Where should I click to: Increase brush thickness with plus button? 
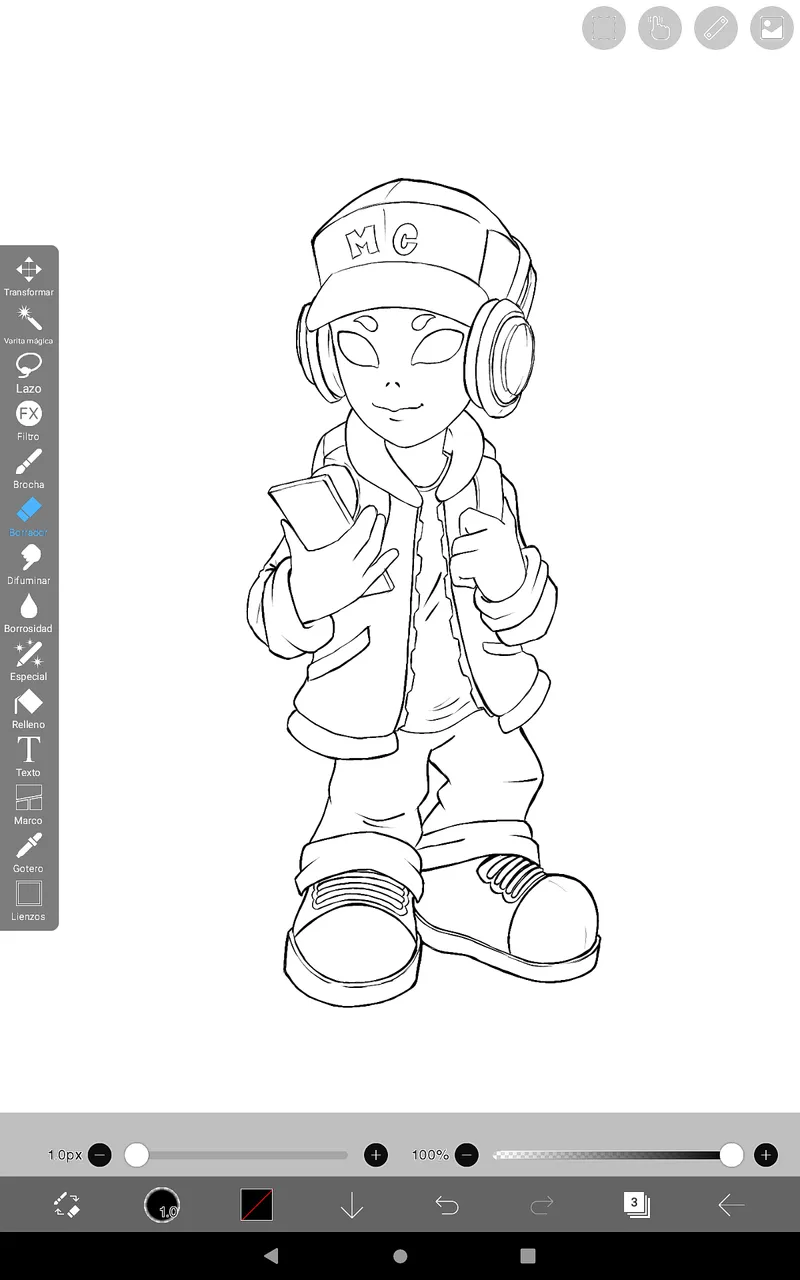coord(376,1155)
